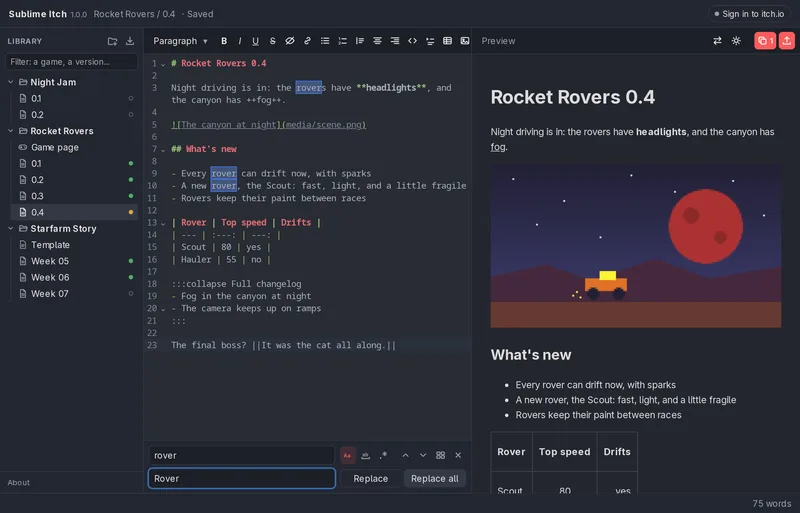Image resolution: width=800 pixels, height=513 pixels.
Task: Align text right
Action: tap(394, 41)
